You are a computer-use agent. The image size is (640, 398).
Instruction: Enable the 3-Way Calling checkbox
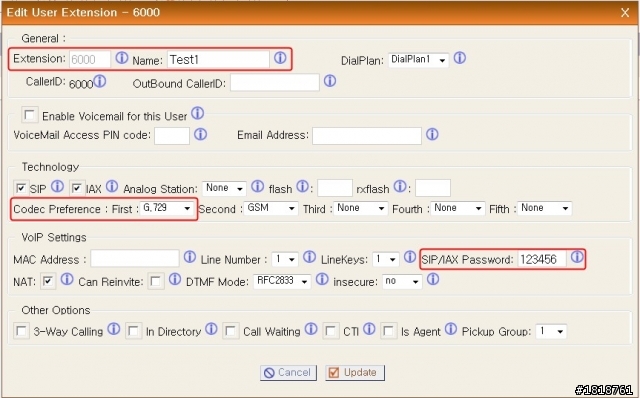[x=21, y=331]
